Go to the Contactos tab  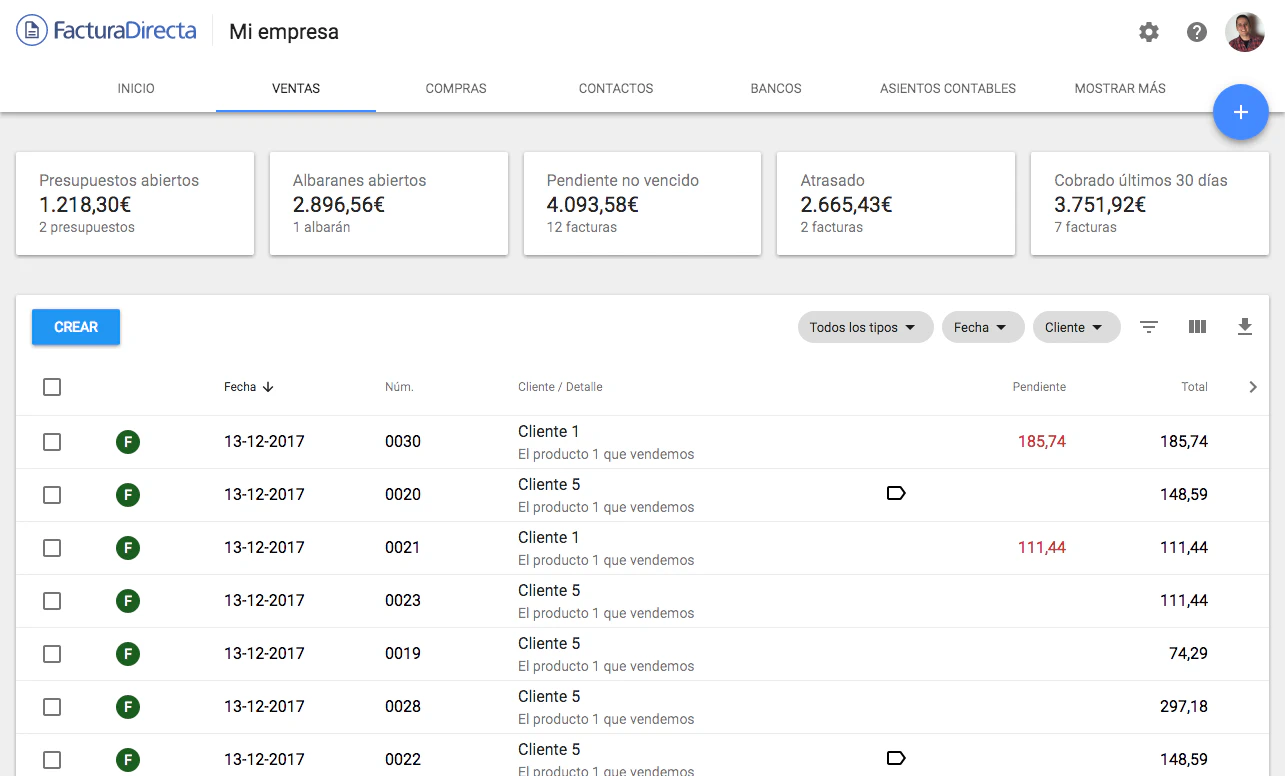(616, 88)
